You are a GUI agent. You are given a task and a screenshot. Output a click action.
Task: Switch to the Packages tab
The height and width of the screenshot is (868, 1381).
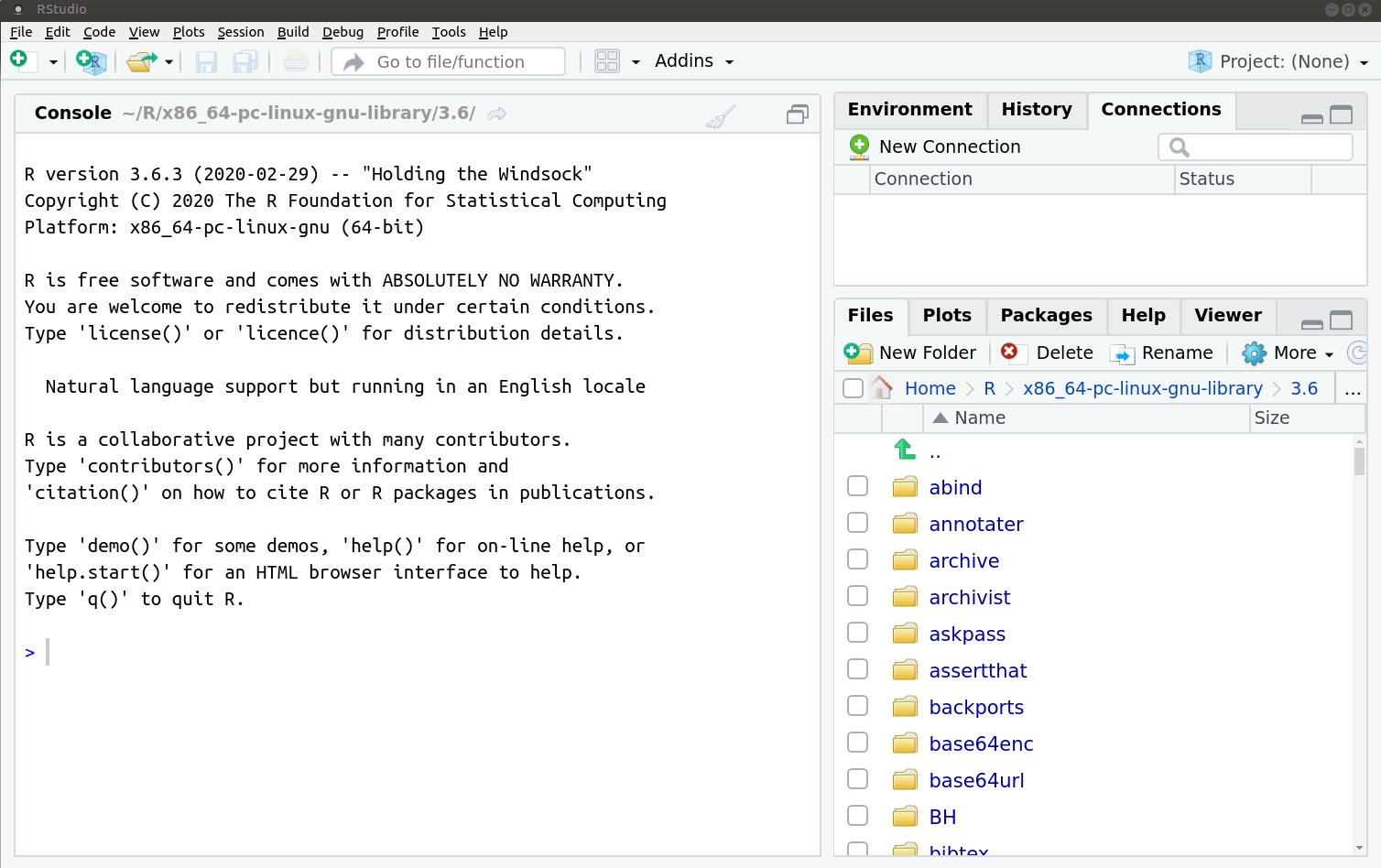coord(1047,315)
